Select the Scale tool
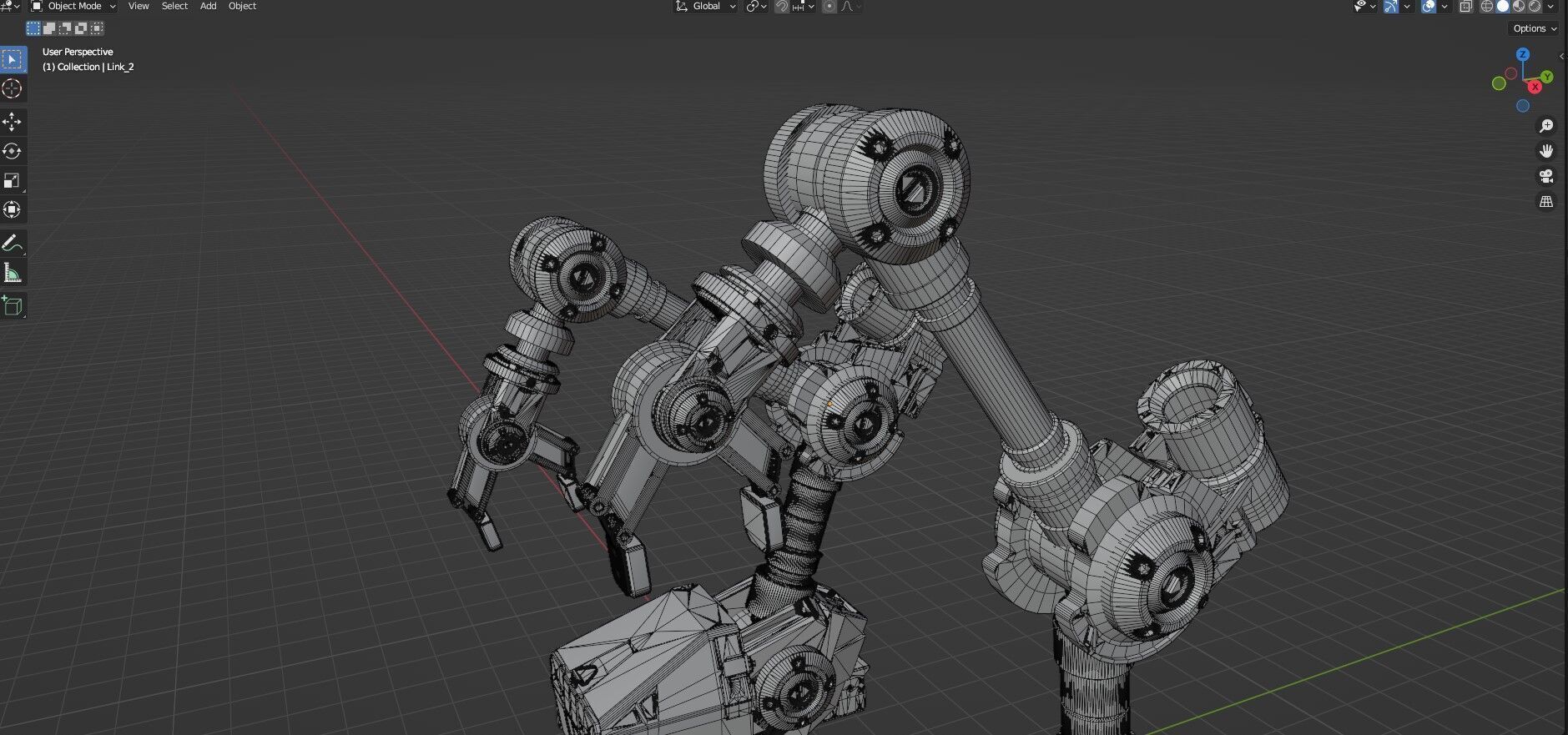The image size is (1568, 735). pyautogui.click(x=12, y=180)
